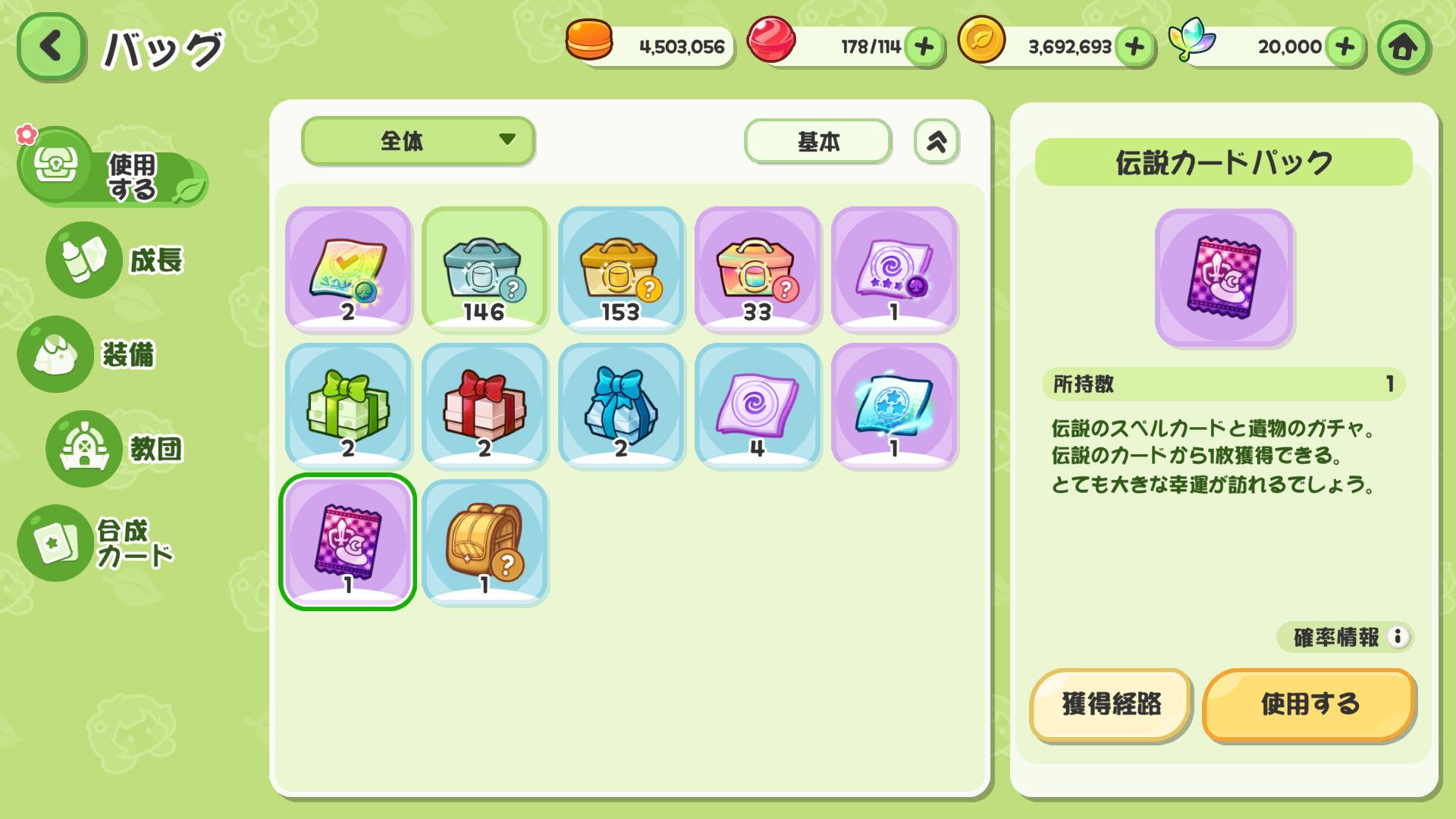The width and height of the screenshot is (1456, 819).
Task: Open the 全体 filter dropdown
Action: point(418,141)
